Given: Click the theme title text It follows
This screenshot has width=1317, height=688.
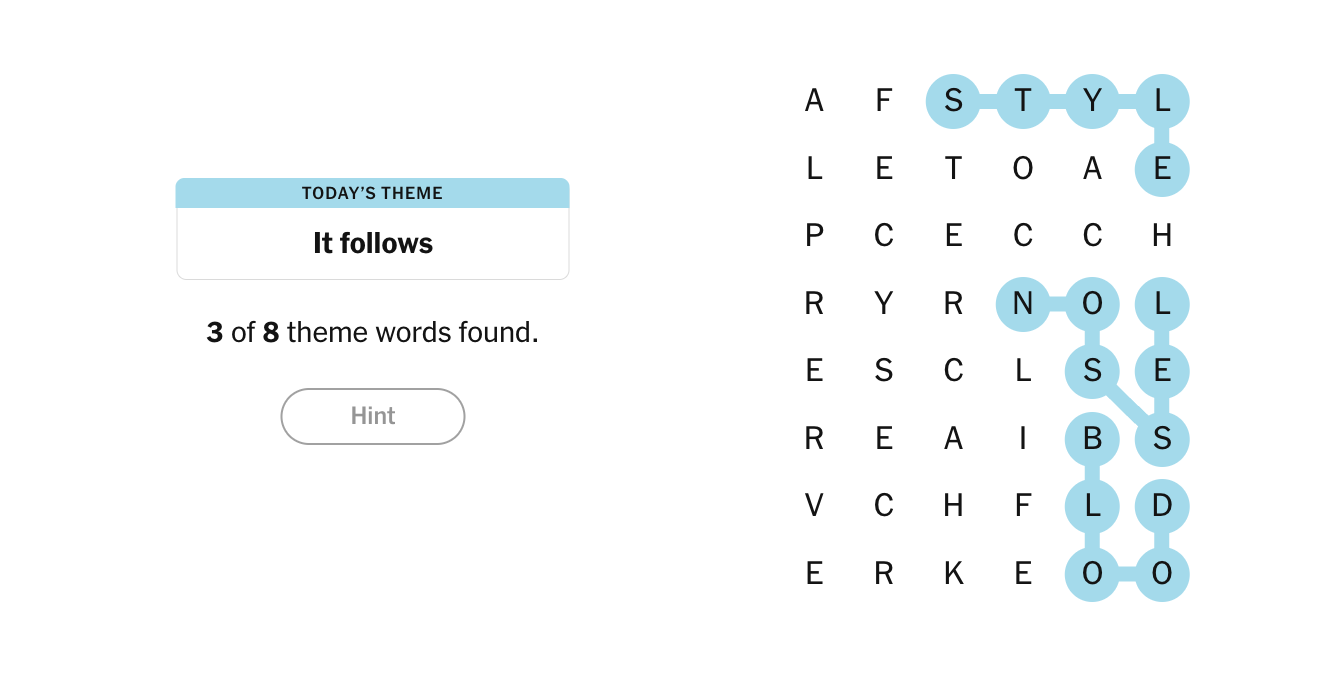Looking at the screenshot, I should [372, 242].
